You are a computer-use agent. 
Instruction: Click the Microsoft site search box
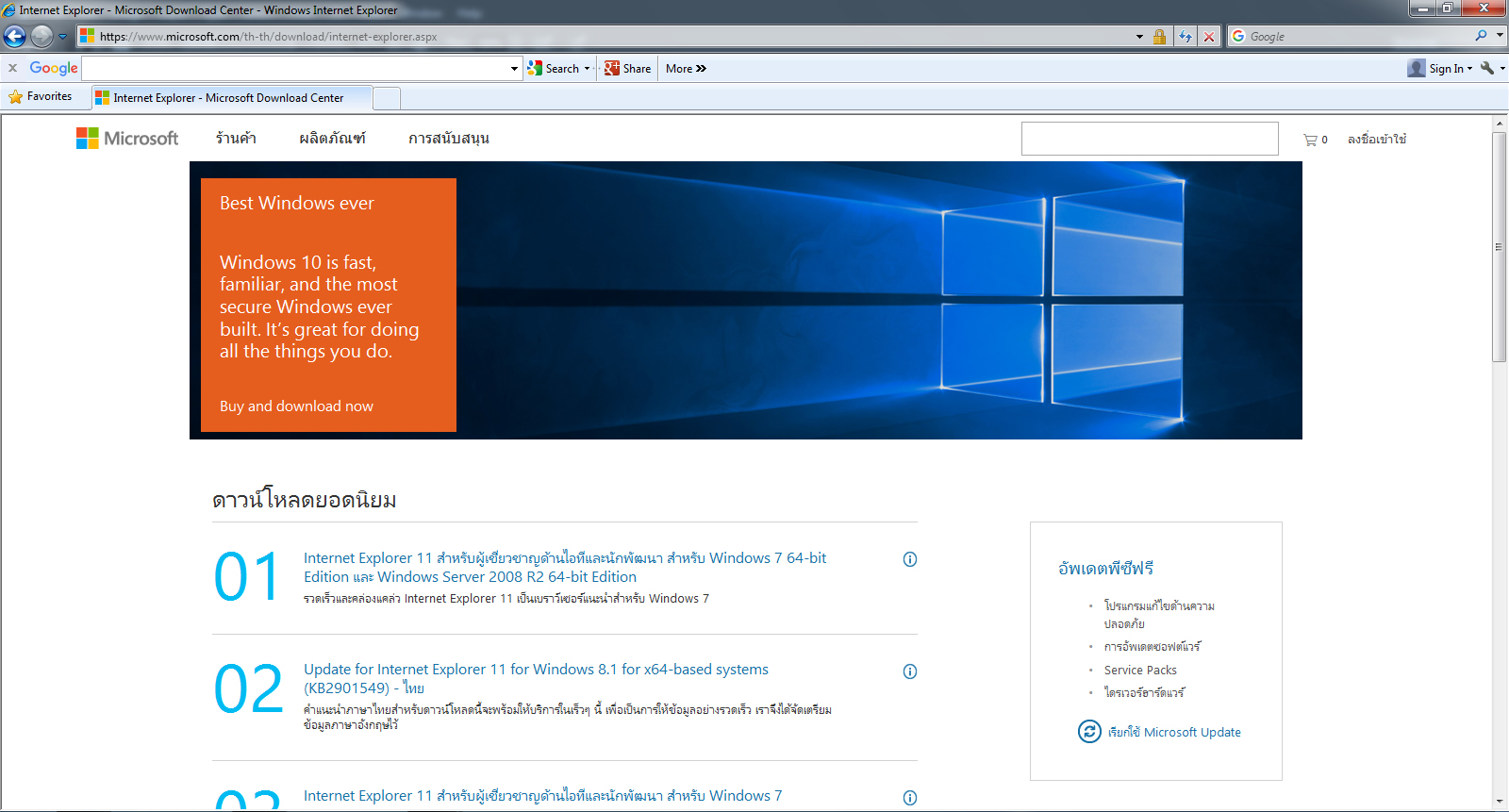[x=1150, y=139]
